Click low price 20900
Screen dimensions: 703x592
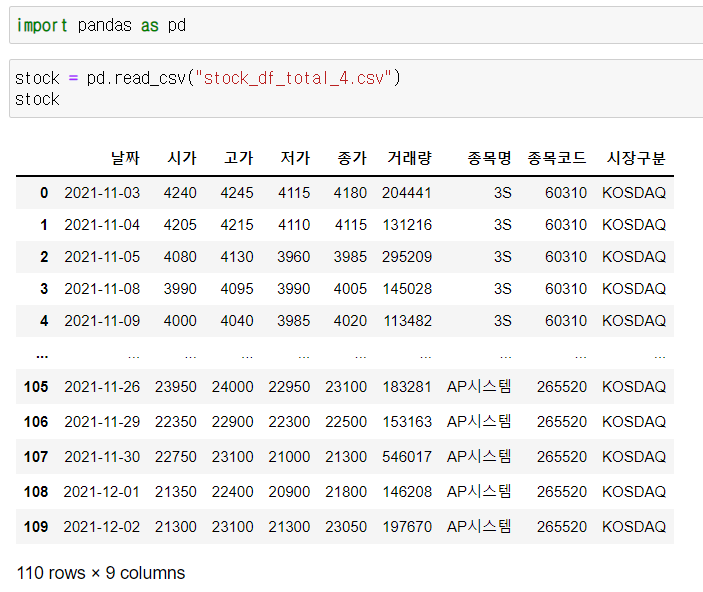289,492
